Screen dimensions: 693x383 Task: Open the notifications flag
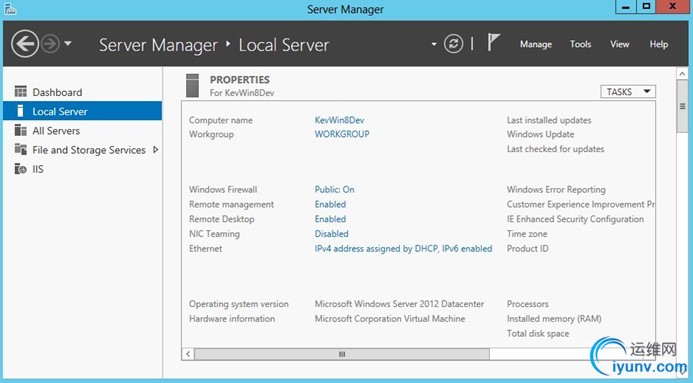tap(493, 43)
